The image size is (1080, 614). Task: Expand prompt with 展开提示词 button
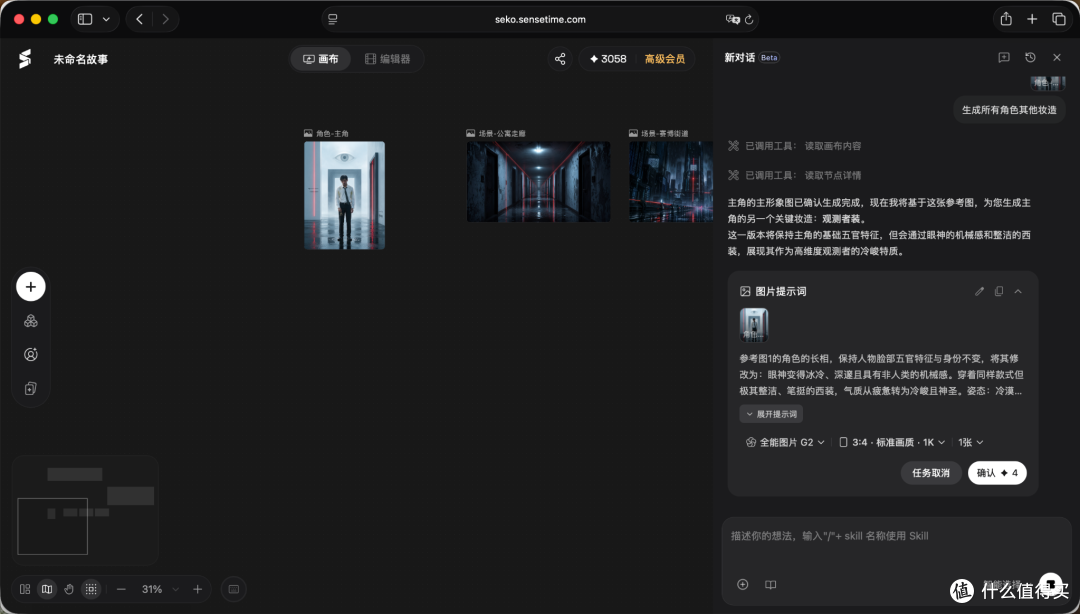coord(771,414)
